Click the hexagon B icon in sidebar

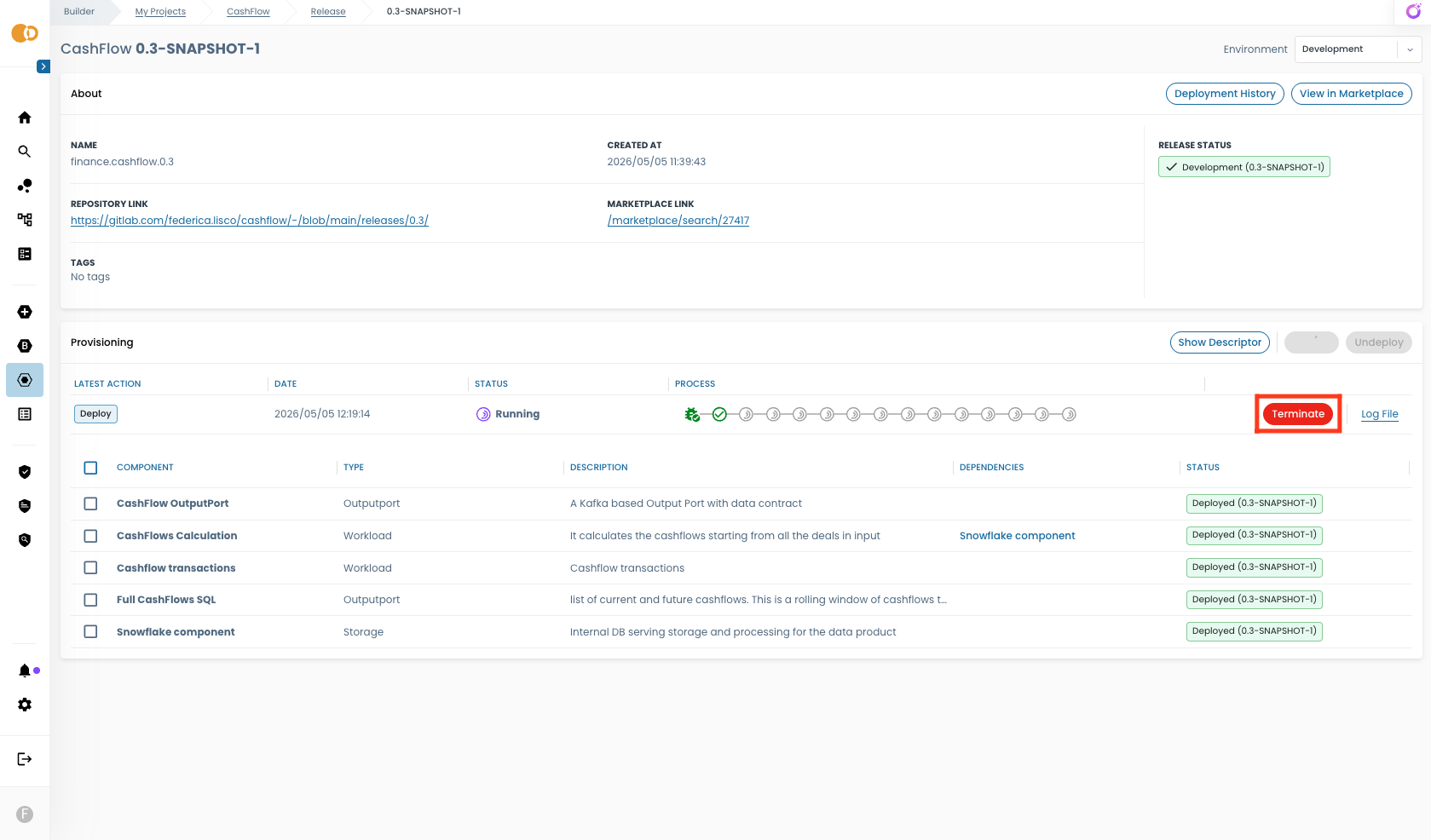pyautogui.click(x=25, y=346)
